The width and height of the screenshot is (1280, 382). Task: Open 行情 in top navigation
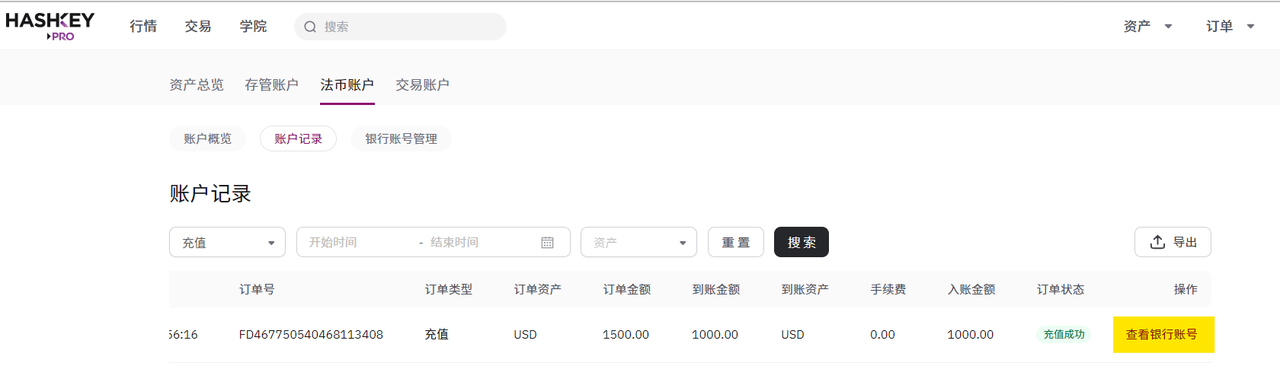pos(143,26)
